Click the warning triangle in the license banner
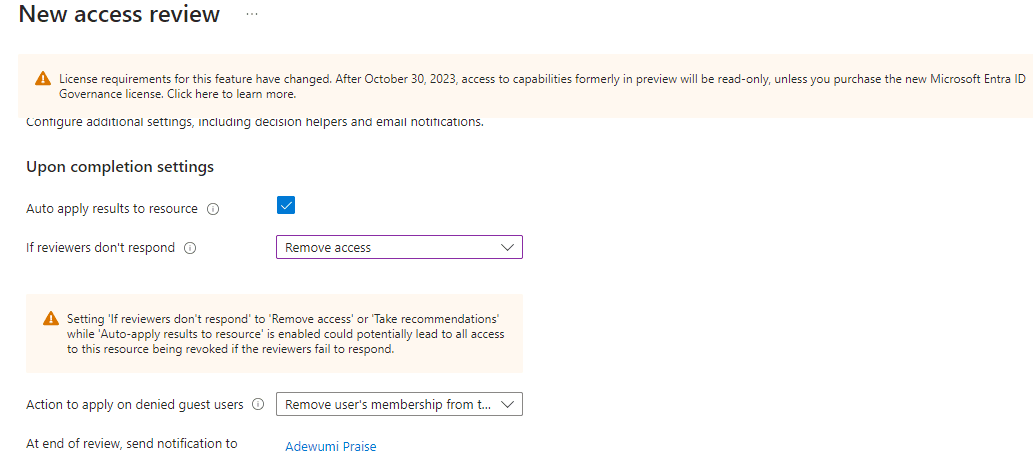 pos(42,78)
